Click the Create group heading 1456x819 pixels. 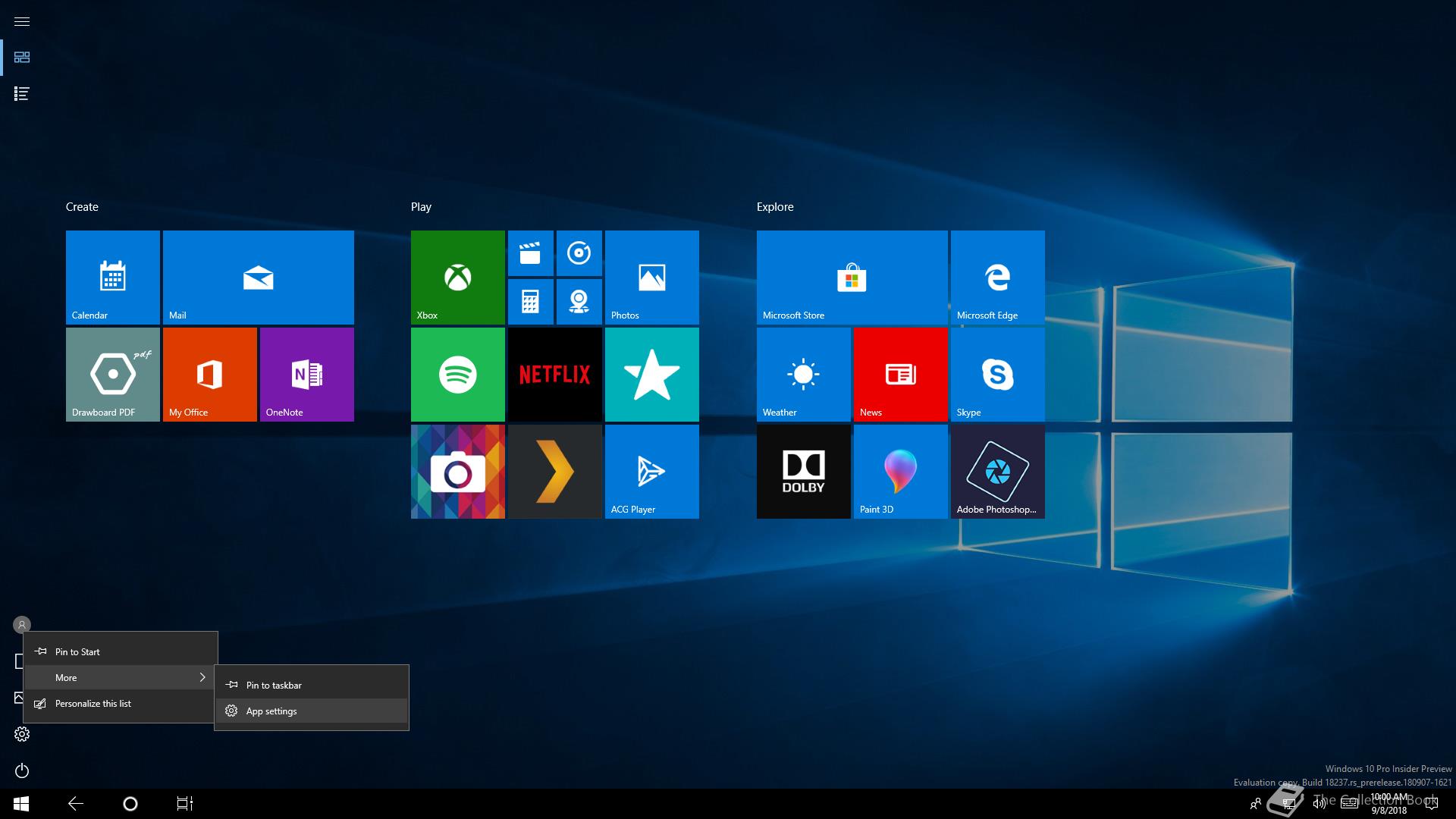pyautogui.click(x=82, y=207)
